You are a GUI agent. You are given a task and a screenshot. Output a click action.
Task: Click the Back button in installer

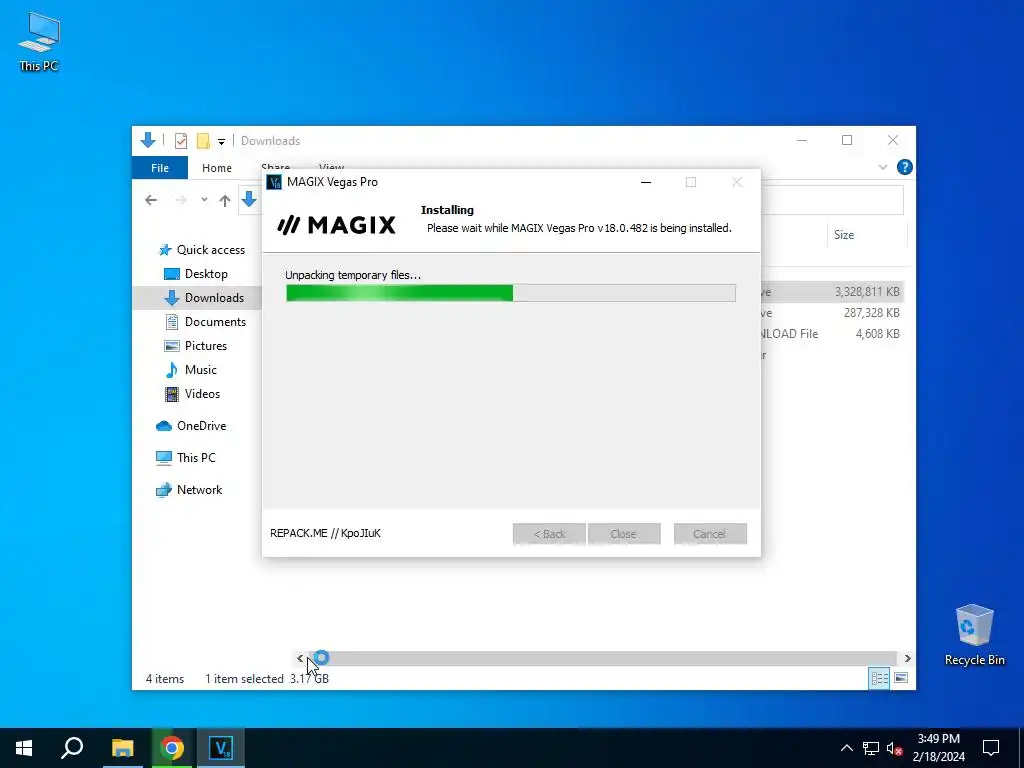coord(549,534)
